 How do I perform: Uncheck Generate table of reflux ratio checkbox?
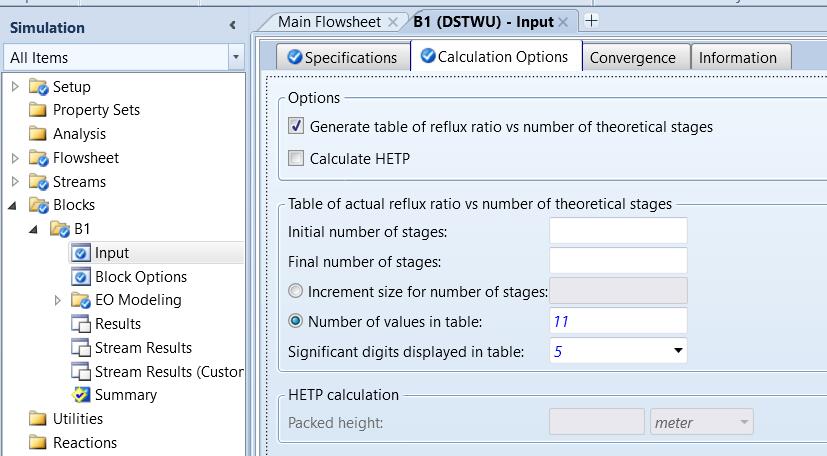click(296, 127)
